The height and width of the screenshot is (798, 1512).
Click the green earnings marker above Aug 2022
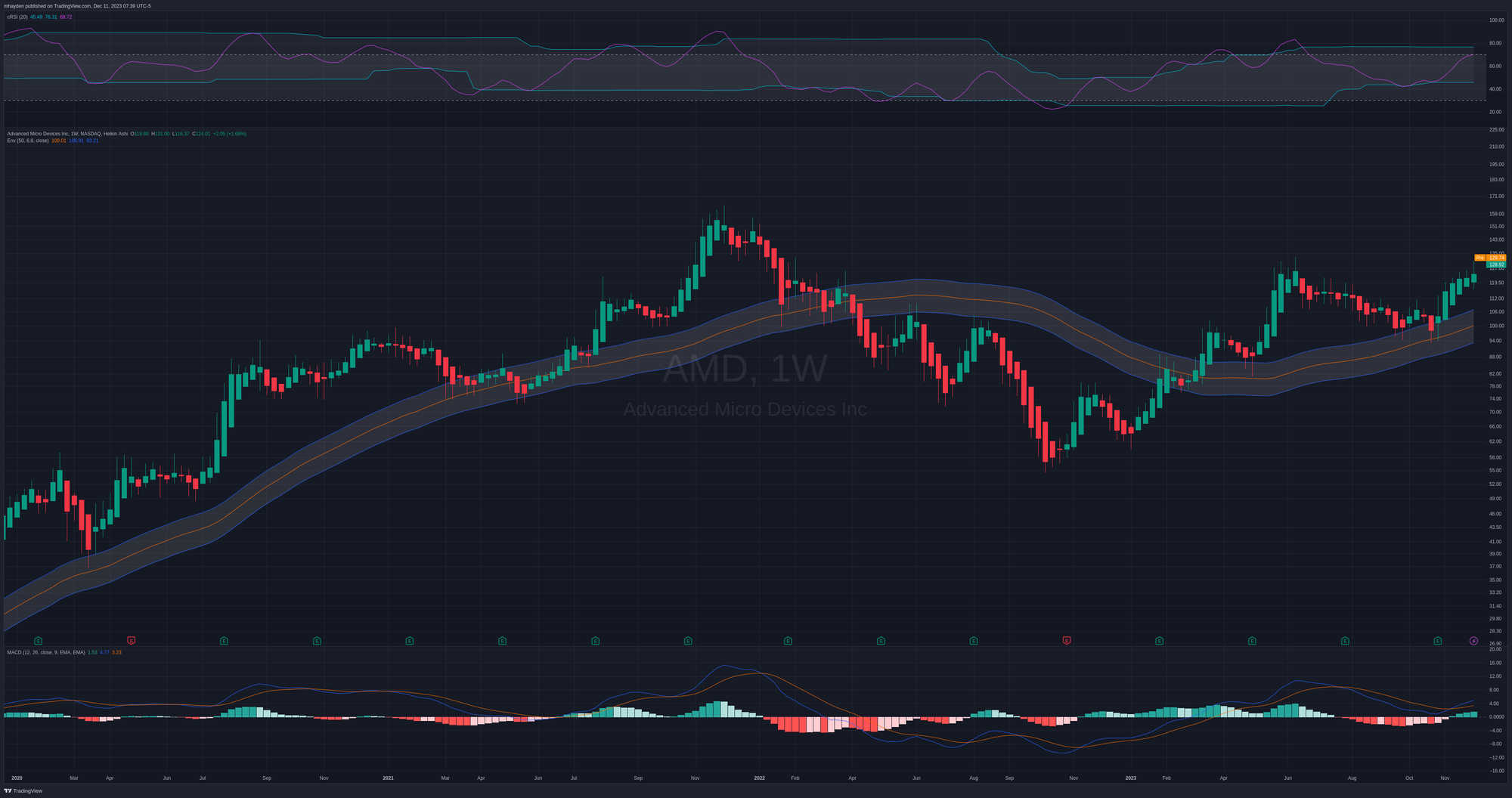(x=974, y=641)
